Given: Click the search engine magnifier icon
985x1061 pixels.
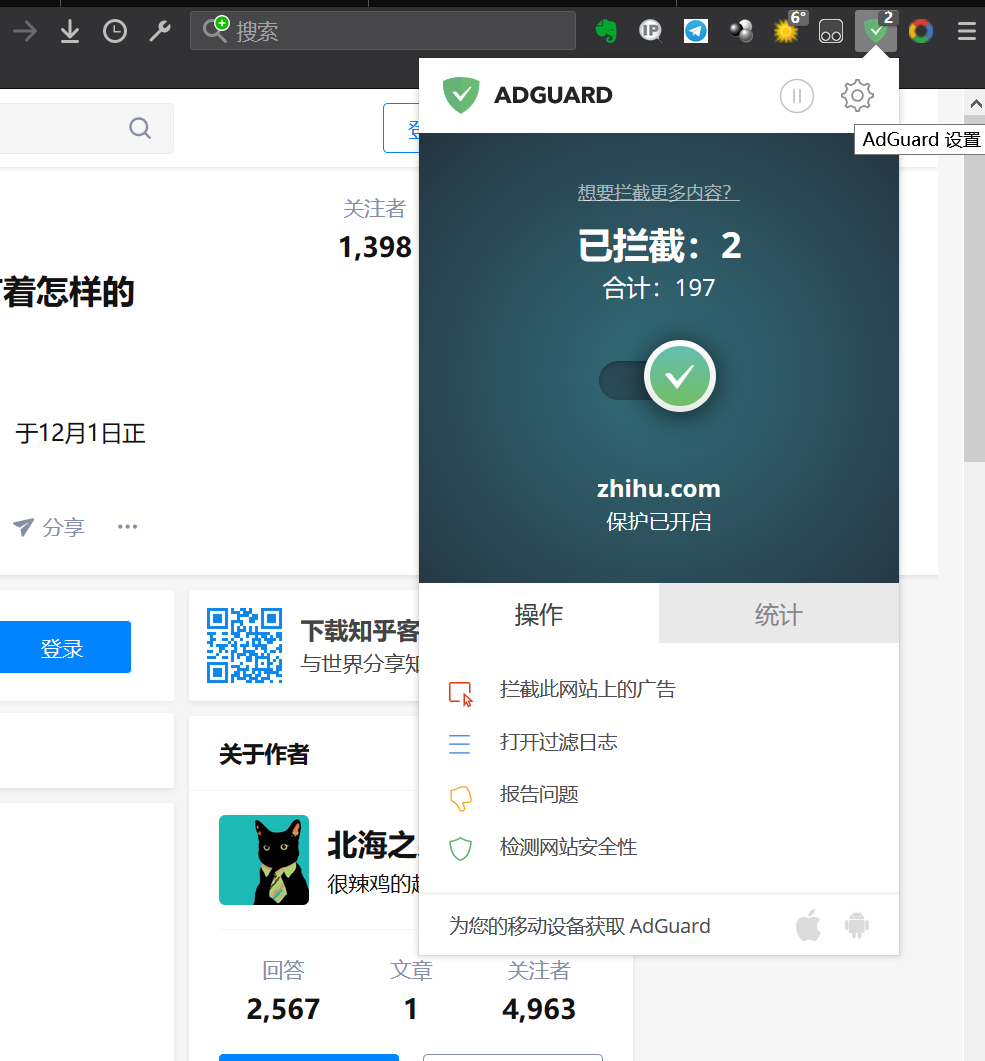Looking at the screenshot, I should [216, 29].
